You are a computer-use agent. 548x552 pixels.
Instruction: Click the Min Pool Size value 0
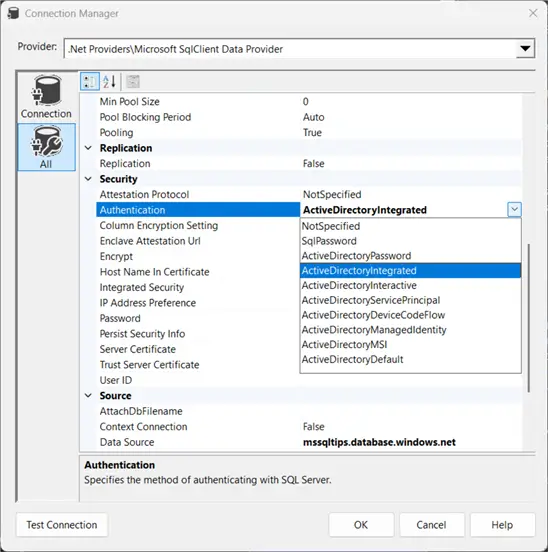click(x=306, y=102)
